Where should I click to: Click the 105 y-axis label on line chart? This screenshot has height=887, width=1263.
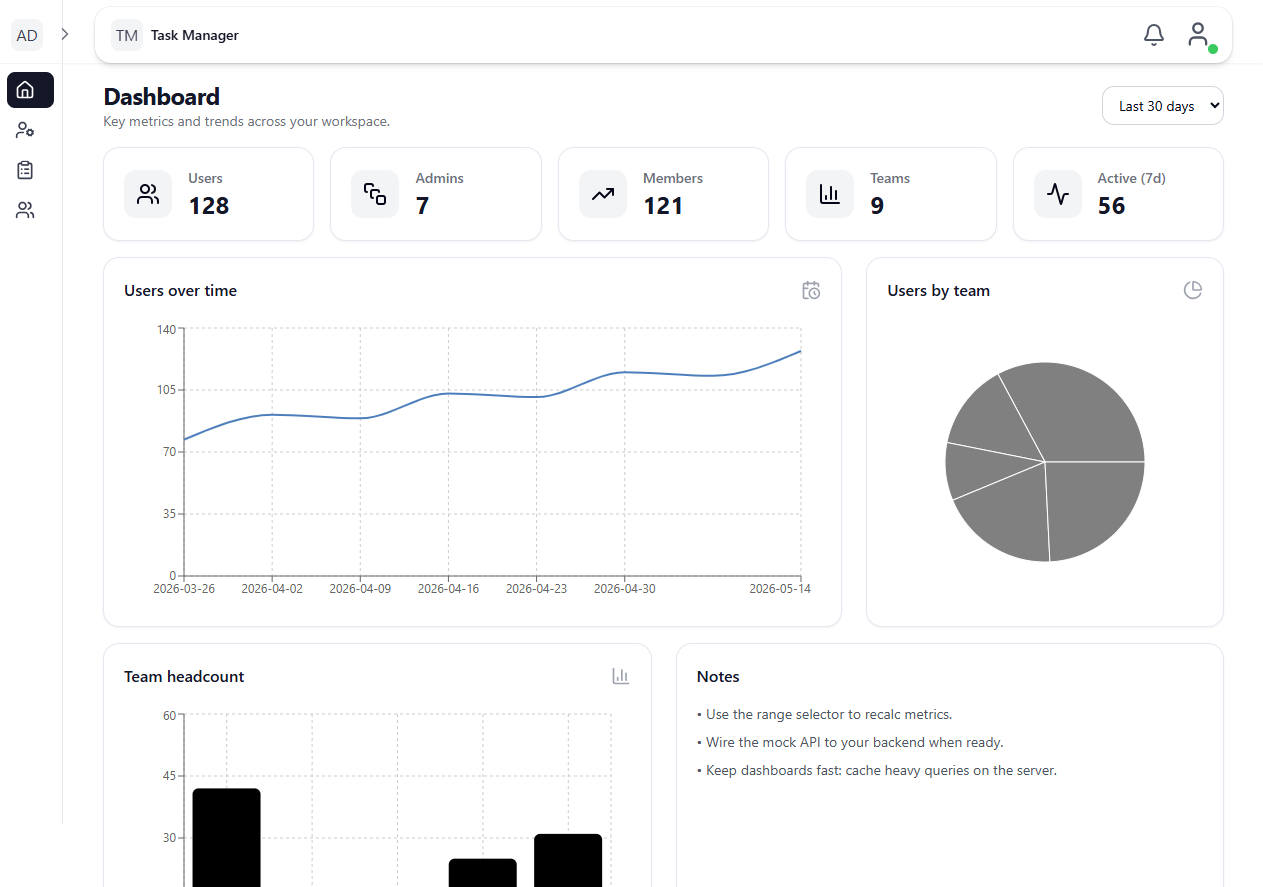166,390
